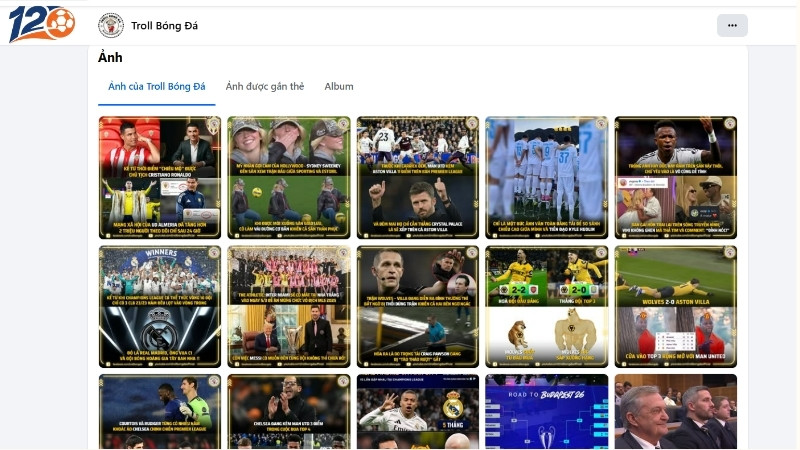
Task: Select the Ảnh của Troll Bóng Đá tab
Action: pos(157,86)
